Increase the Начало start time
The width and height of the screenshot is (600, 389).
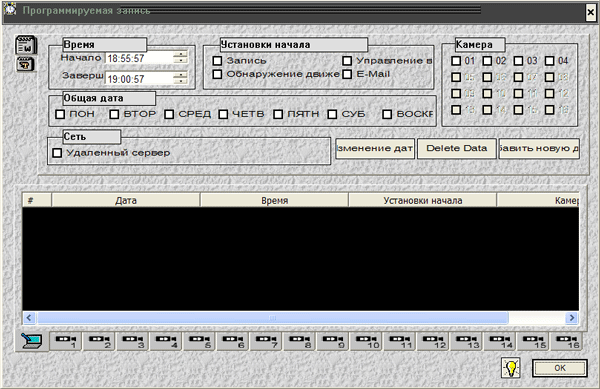180,54
